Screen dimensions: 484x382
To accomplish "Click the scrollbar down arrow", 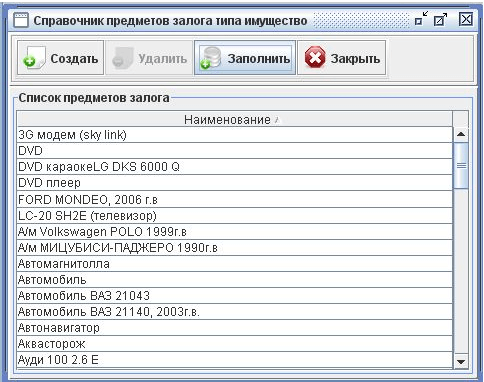I will coord(461,361).
